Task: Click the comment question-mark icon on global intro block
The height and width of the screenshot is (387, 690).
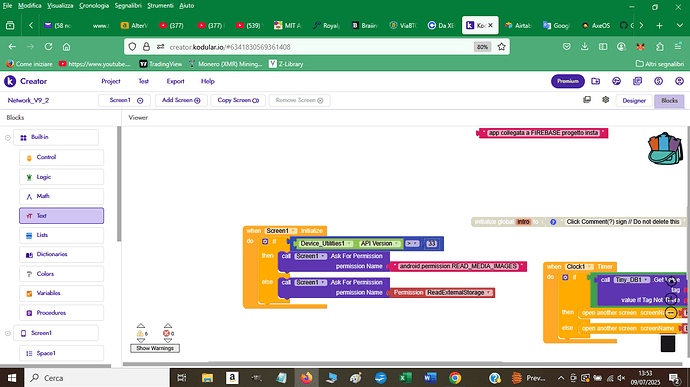Action: (x=553, y=222)
